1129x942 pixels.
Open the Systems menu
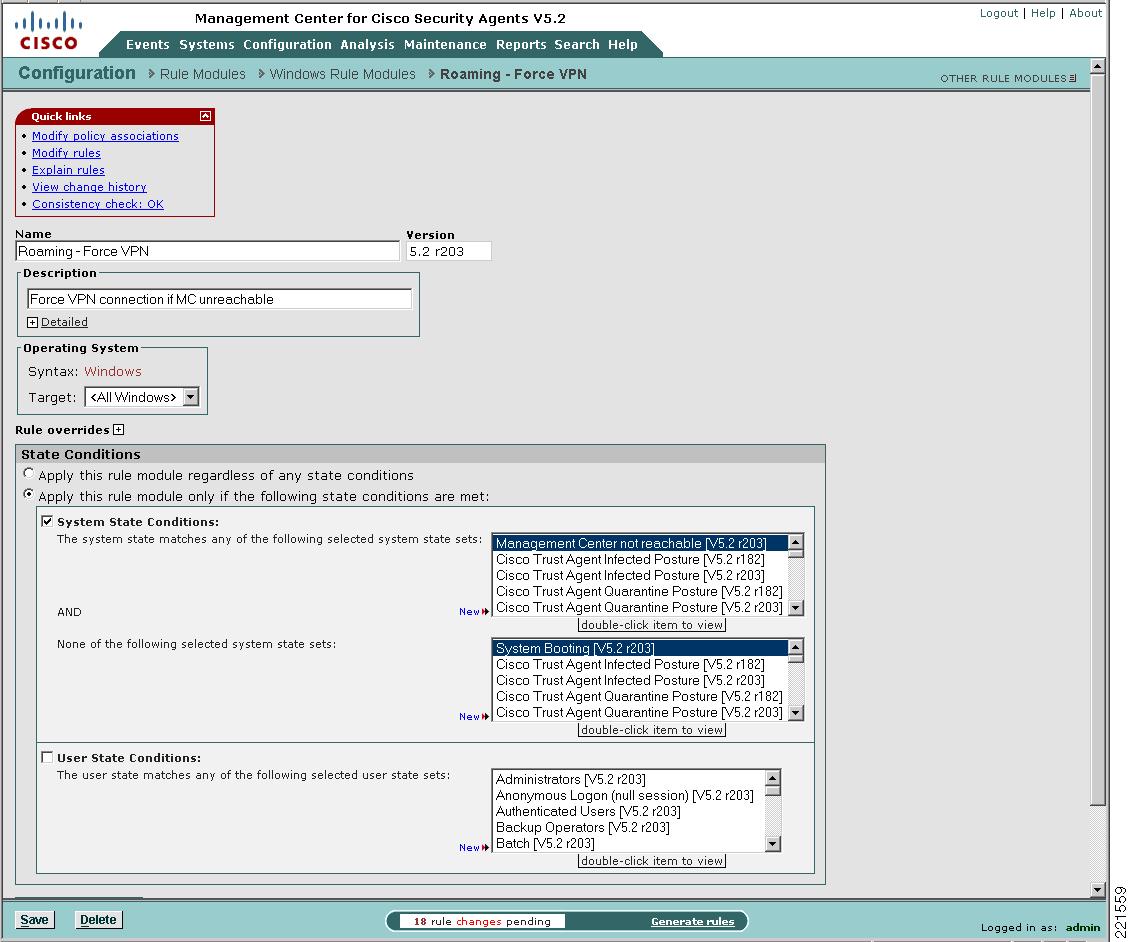[207, 45]
